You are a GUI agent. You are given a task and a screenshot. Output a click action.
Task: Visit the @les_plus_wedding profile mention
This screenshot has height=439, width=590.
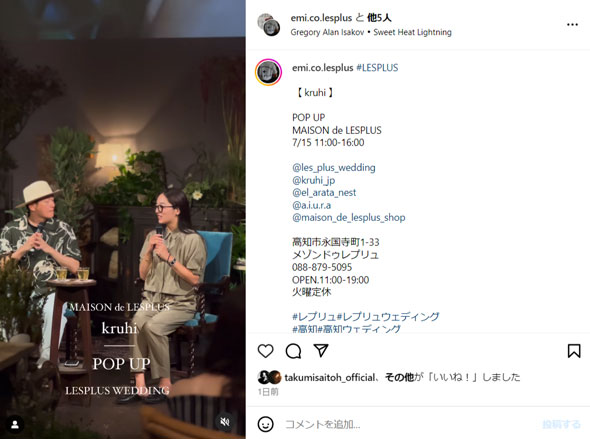click(x=334, y=167)
